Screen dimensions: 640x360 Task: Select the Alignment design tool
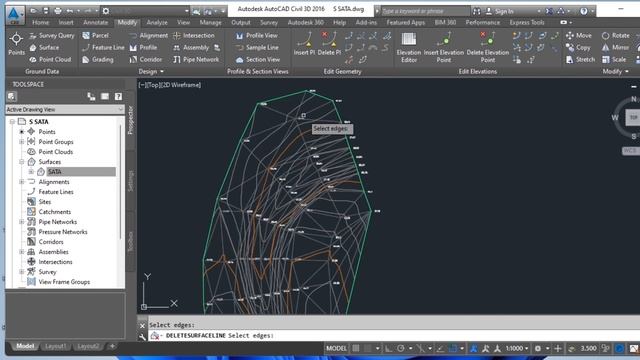149,36
